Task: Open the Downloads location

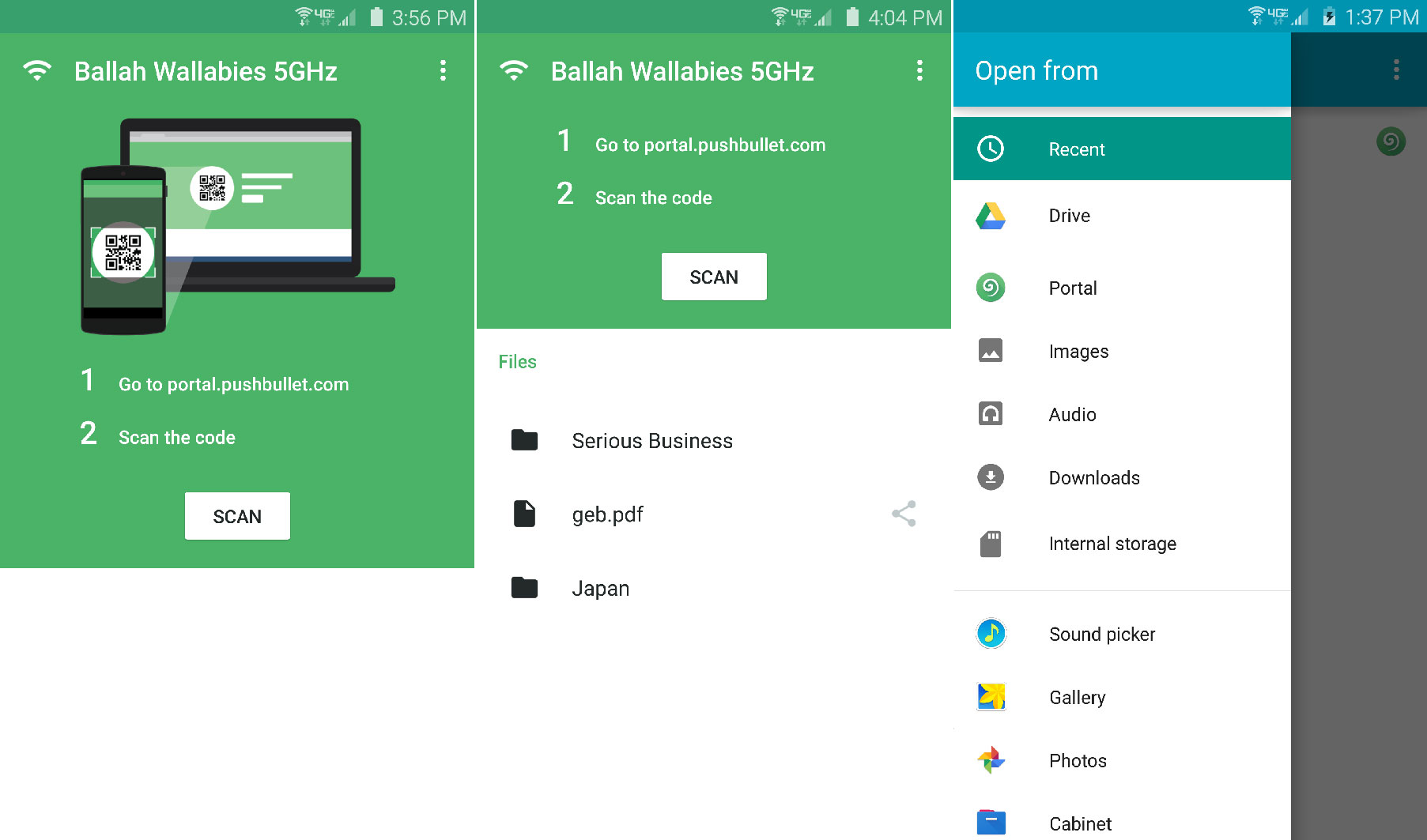Action: click(1094, 477)
